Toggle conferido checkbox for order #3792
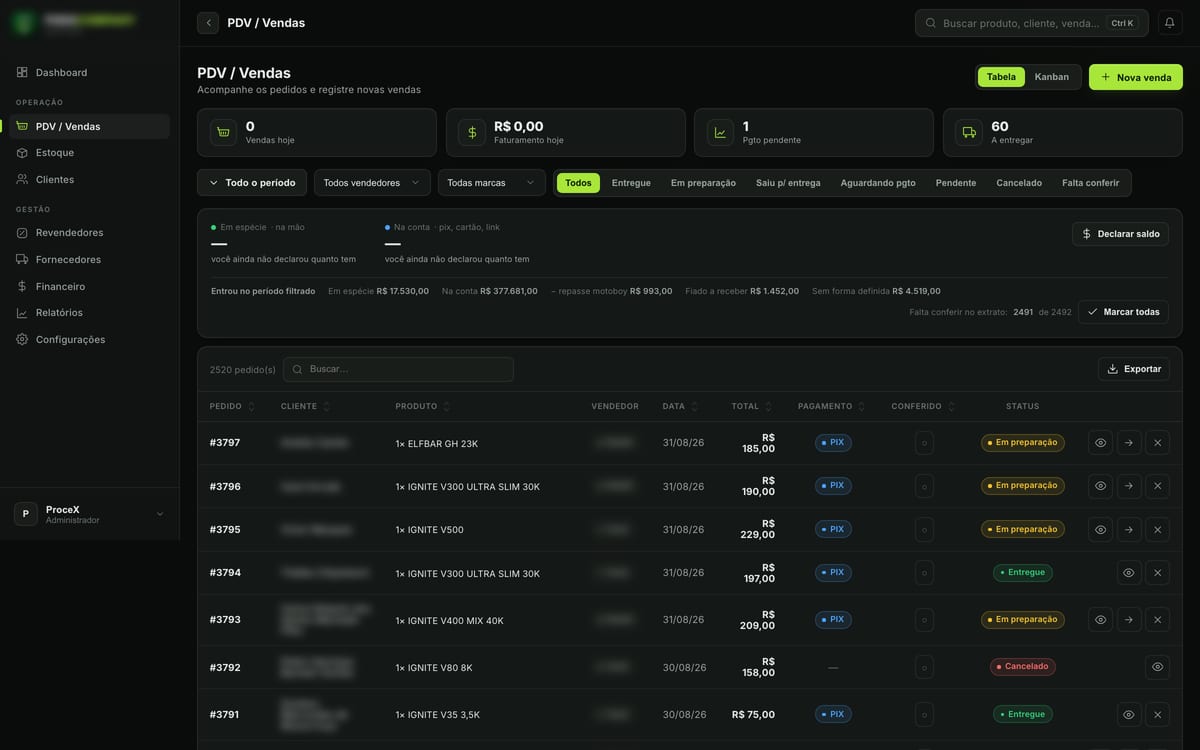This screenshot has height=750, width=1200. pos(924,667)
